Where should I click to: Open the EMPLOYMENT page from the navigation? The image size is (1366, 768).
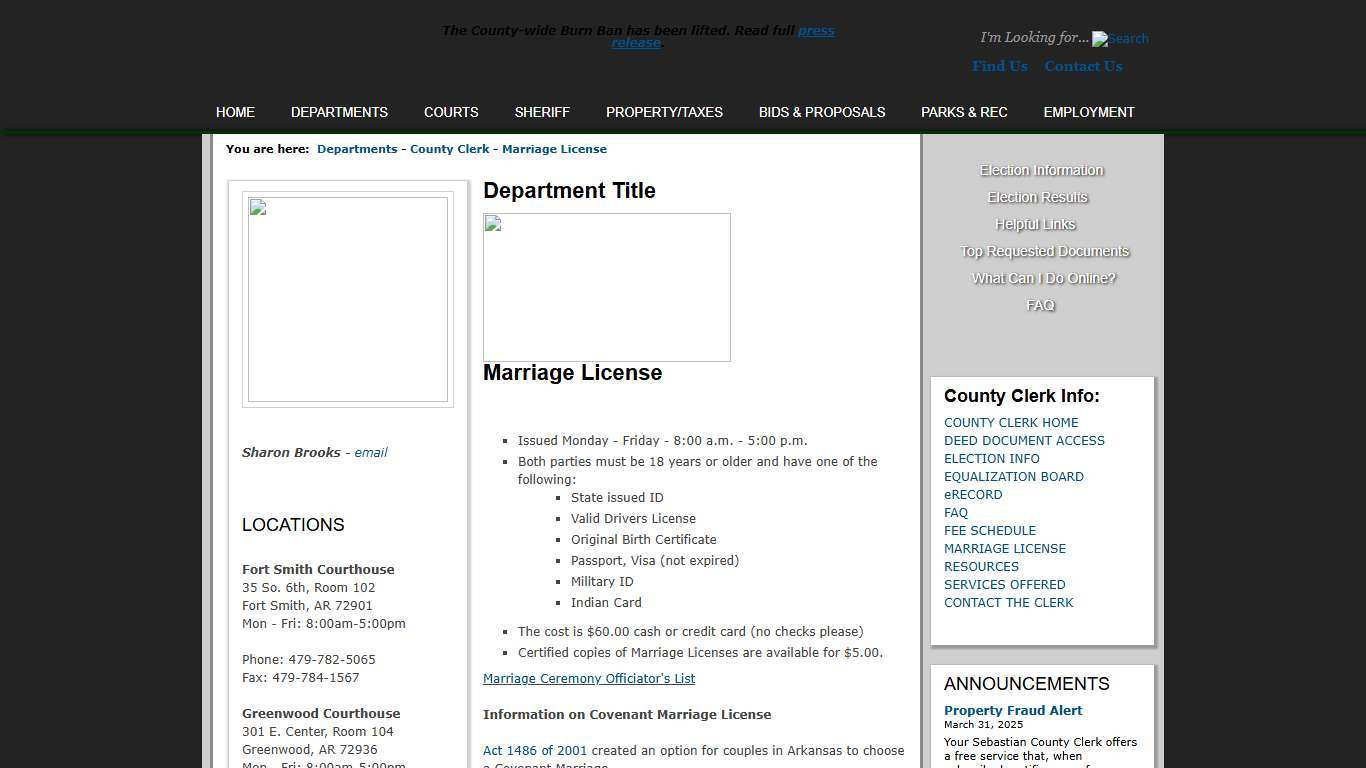click(x=1088, y=112)
